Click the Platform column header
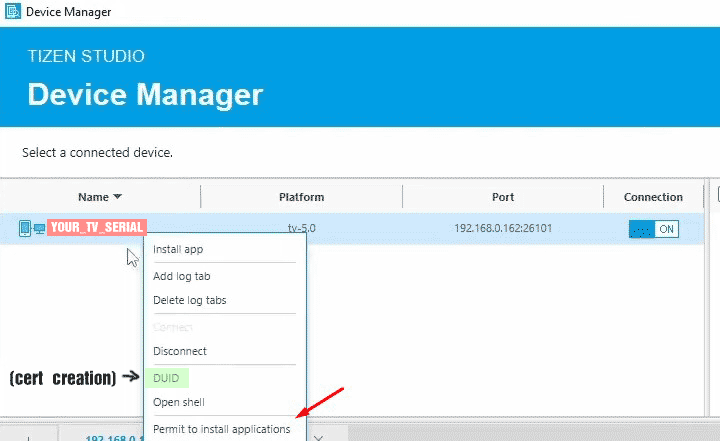 (x=301, y=197)
